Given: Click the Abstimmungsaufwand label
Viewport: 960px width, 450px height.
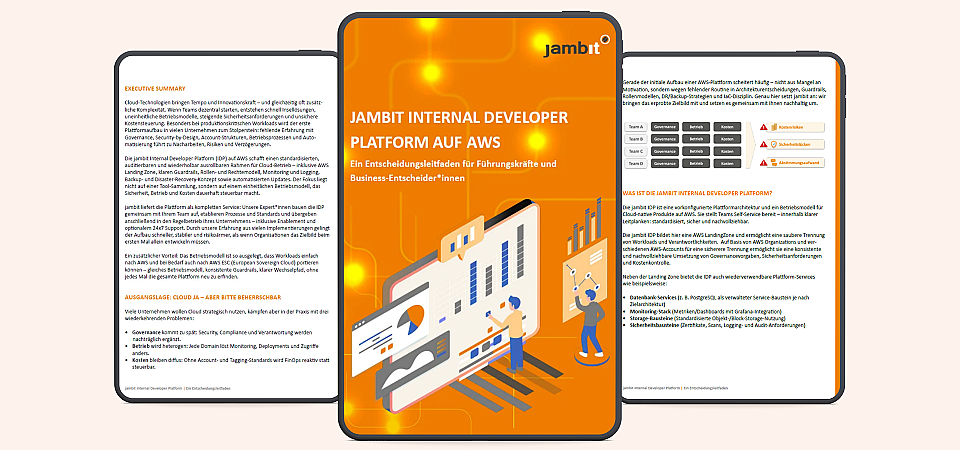Looking at the screenshot, I should [x=797, y=163].
